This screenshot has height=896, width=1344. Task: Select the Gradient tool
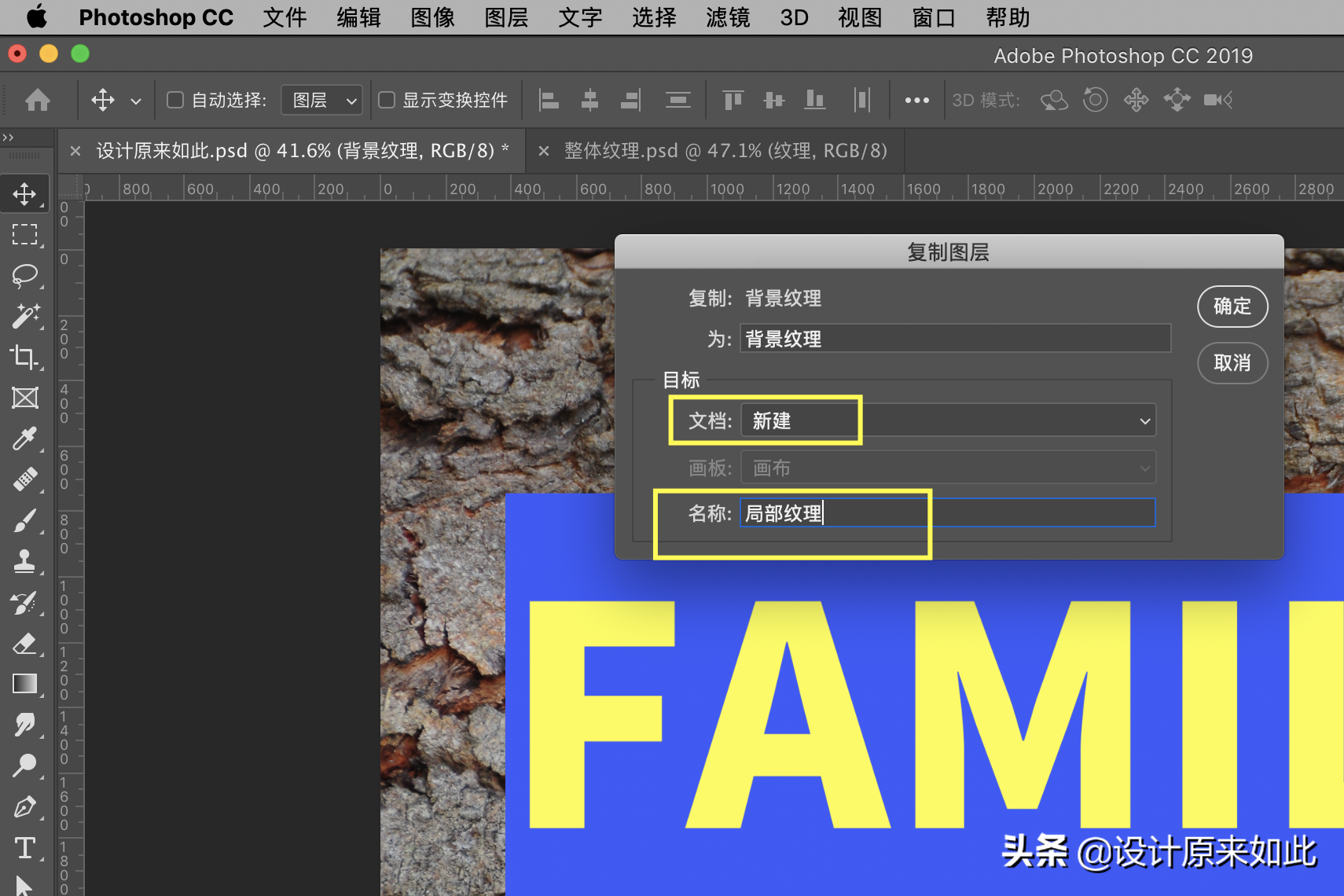click(24, 684)
